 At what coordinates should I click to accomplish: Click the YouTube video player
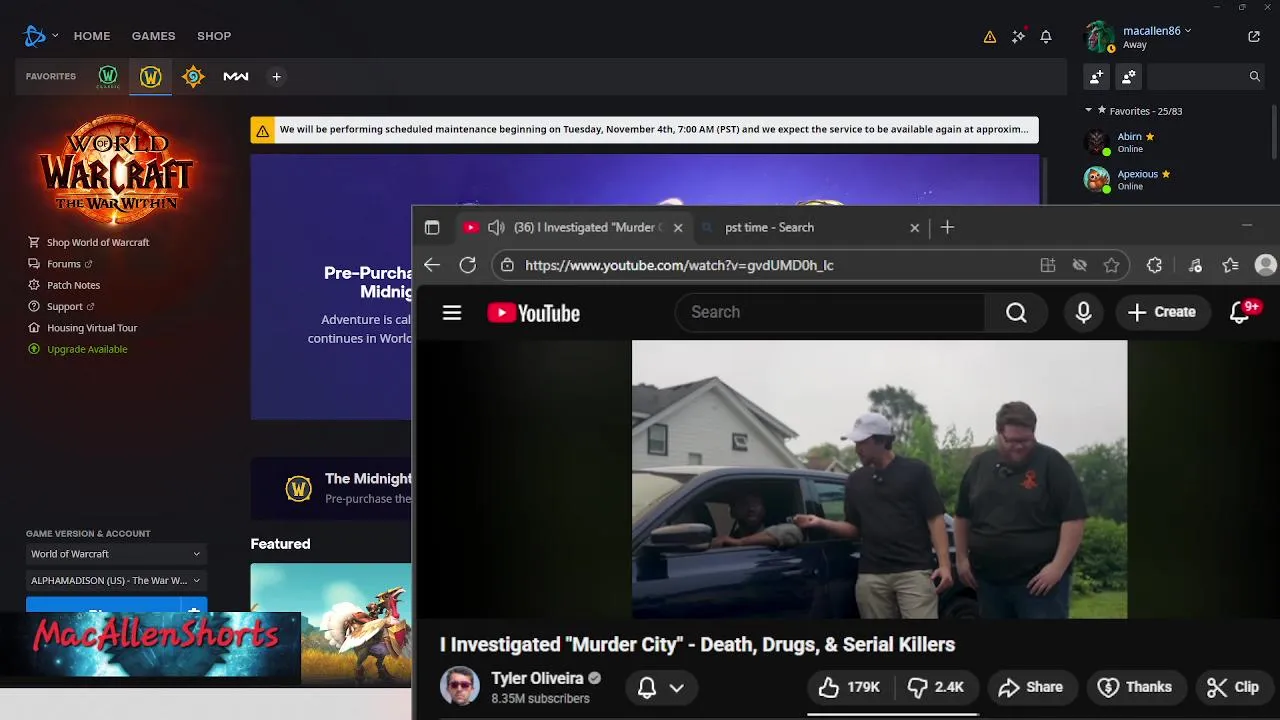[x=879, y=480]
